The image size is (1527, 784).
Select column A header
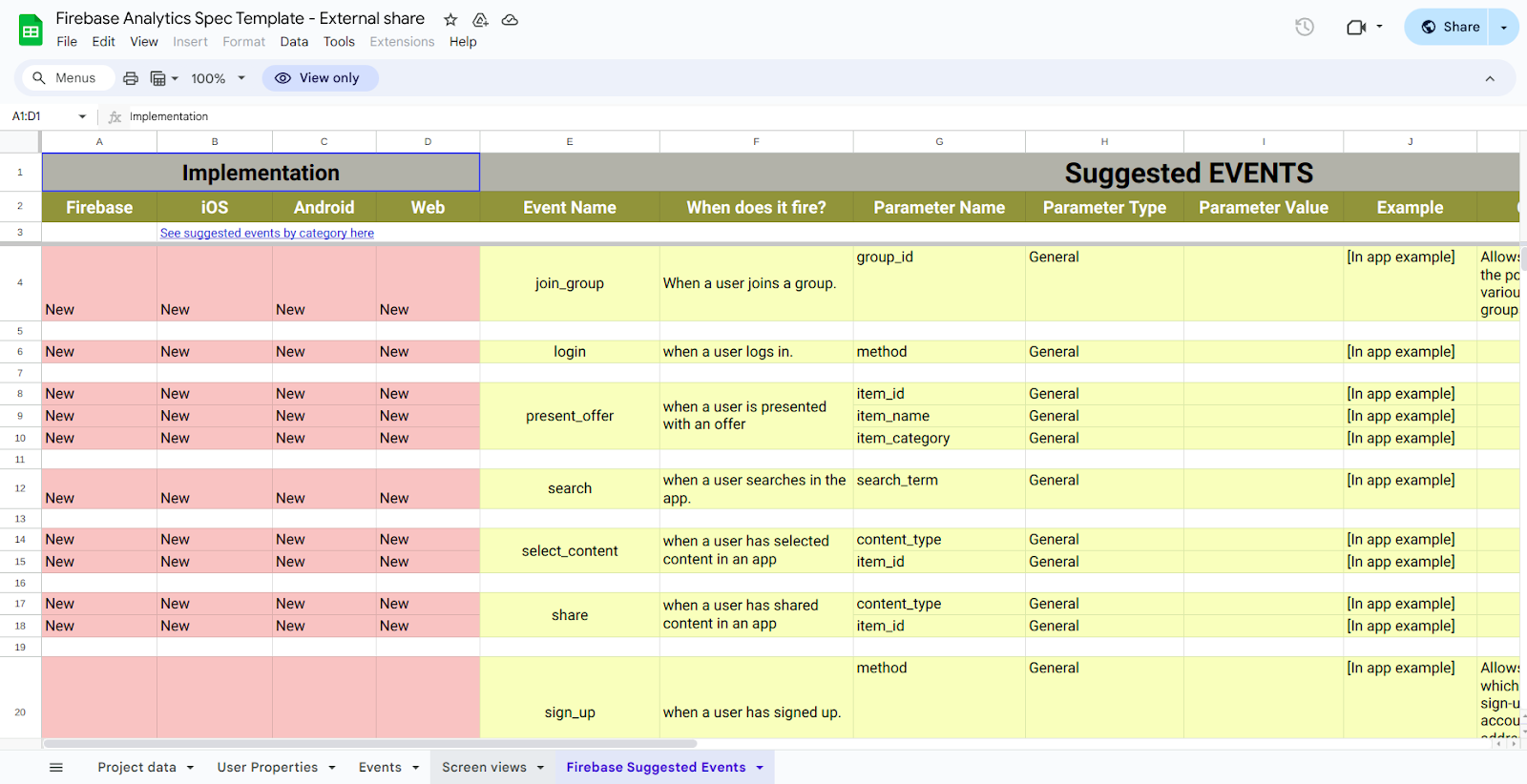point(99,141)
